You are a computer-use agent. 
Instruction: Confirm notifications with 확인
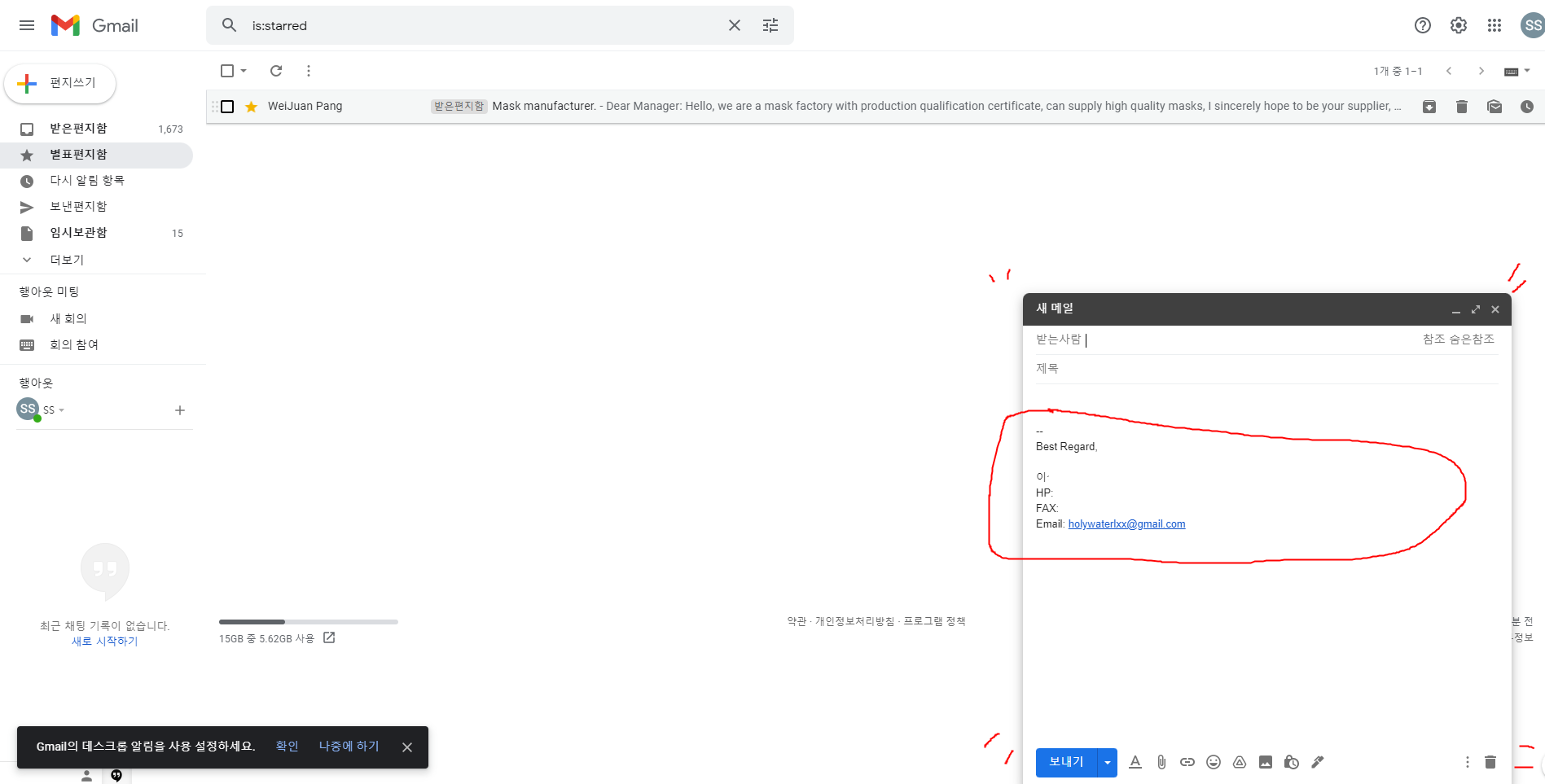point(287,747)
